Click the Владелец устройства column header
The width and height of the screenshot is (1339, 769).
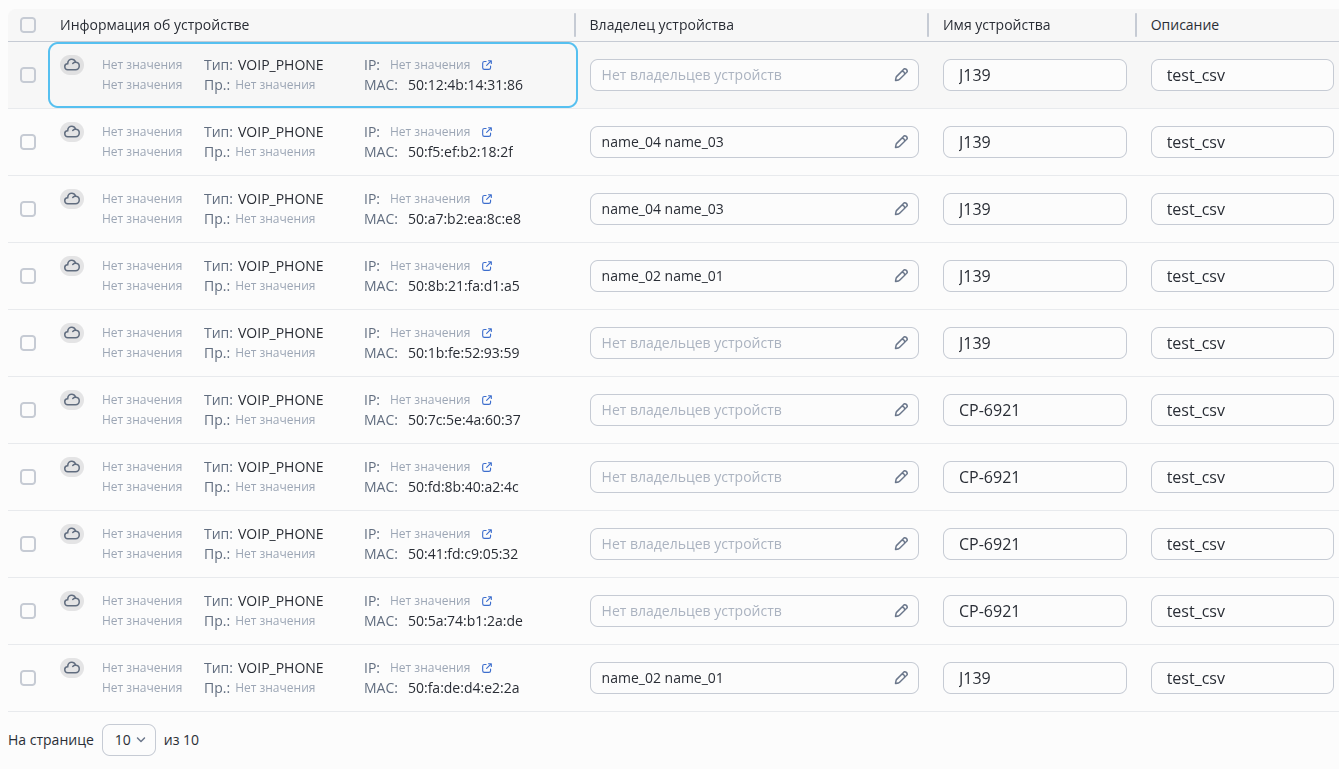[662, 25]
